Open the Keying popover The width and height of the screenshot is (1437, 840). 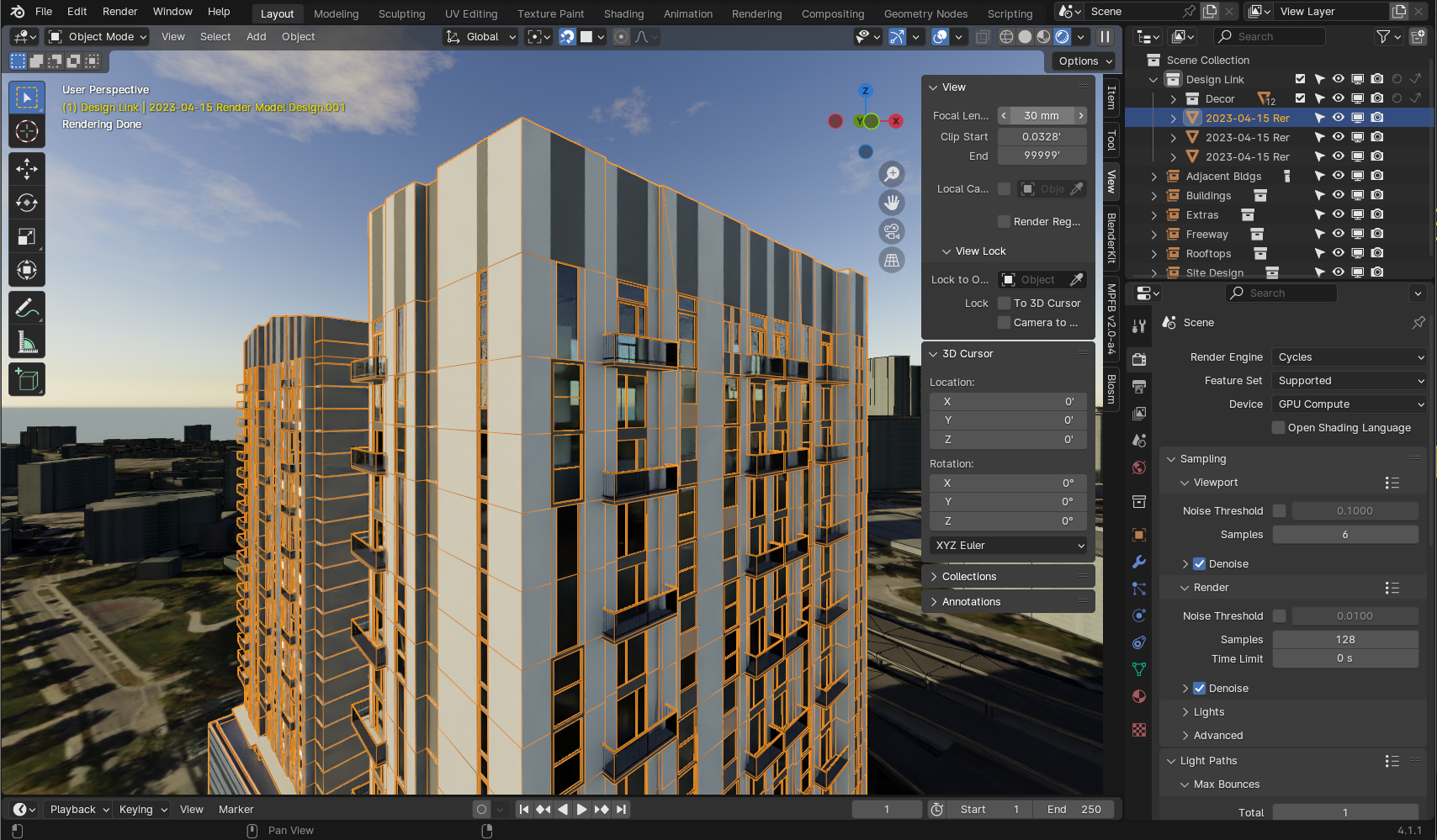pyautogui.click(x=143, y=810)
